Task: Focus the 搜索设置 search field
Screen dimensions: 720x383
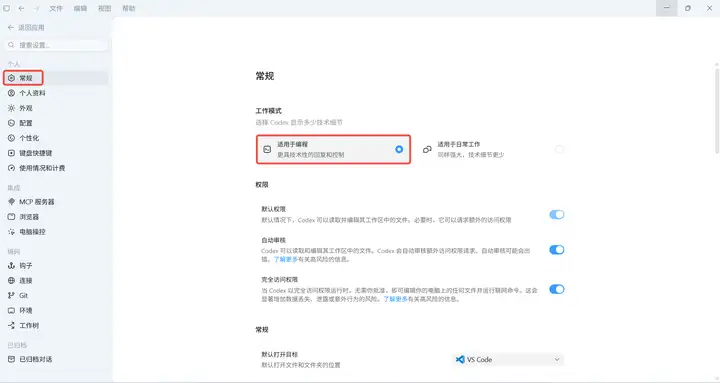Action: (56, 45)
